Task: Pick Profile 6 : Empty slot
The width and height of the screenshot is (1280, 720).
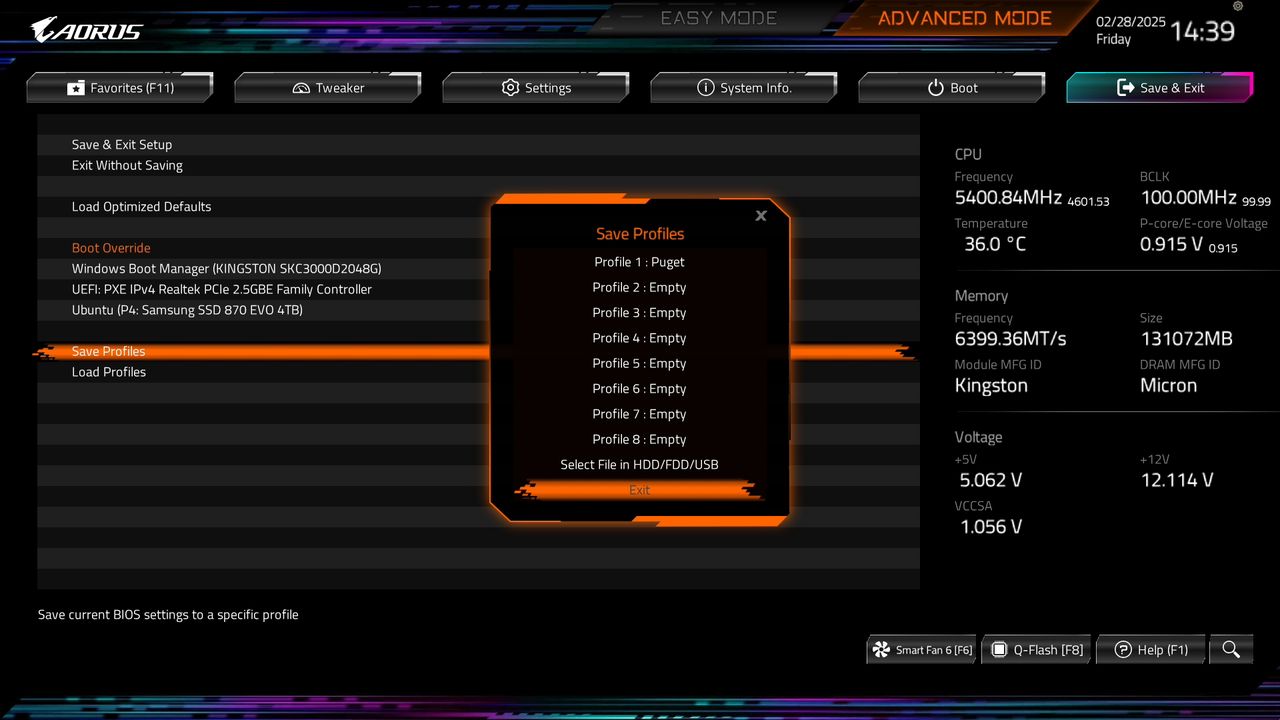Action: point(640,389)
